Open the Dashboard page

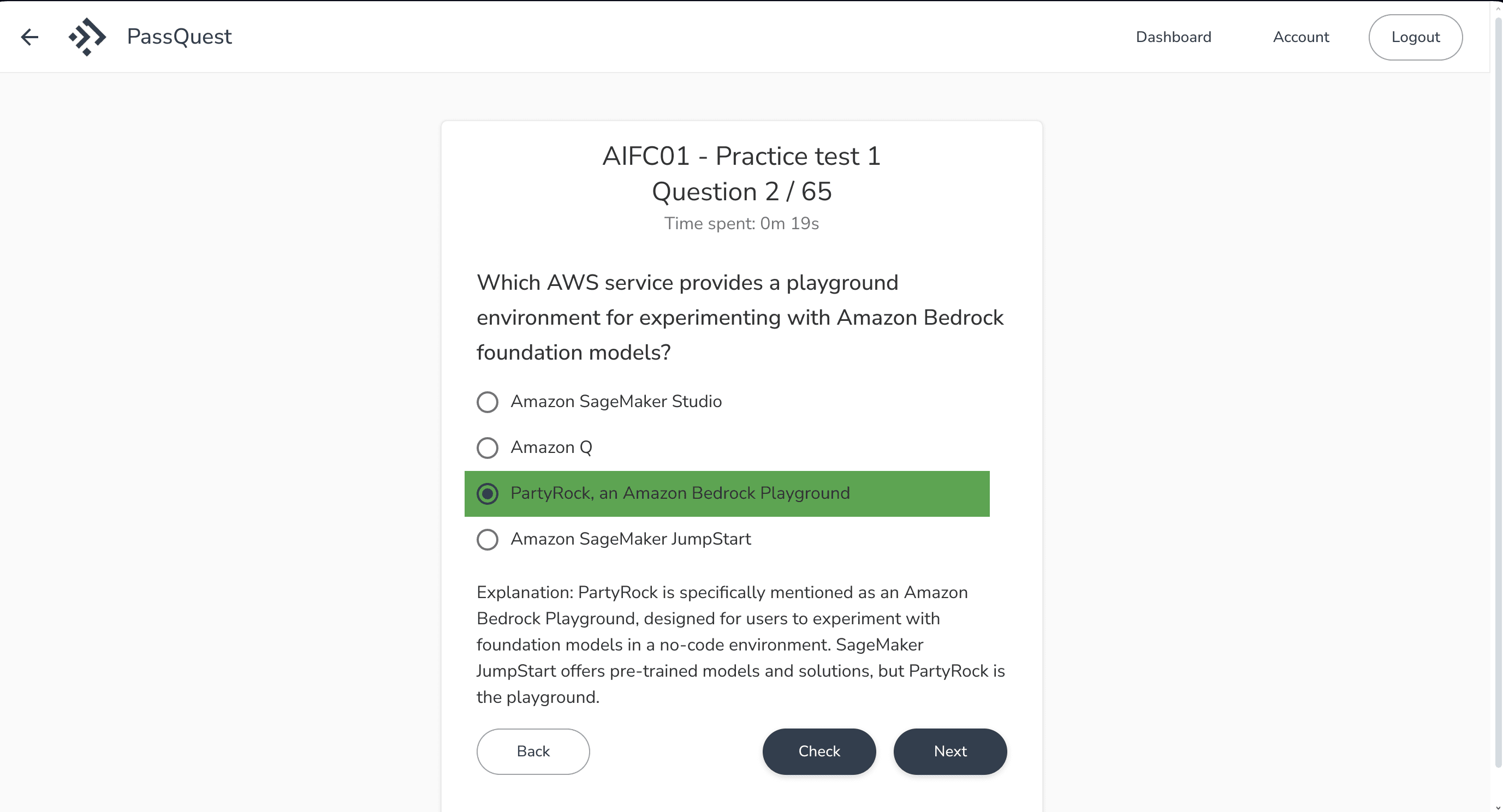[x=1173, y=37]
